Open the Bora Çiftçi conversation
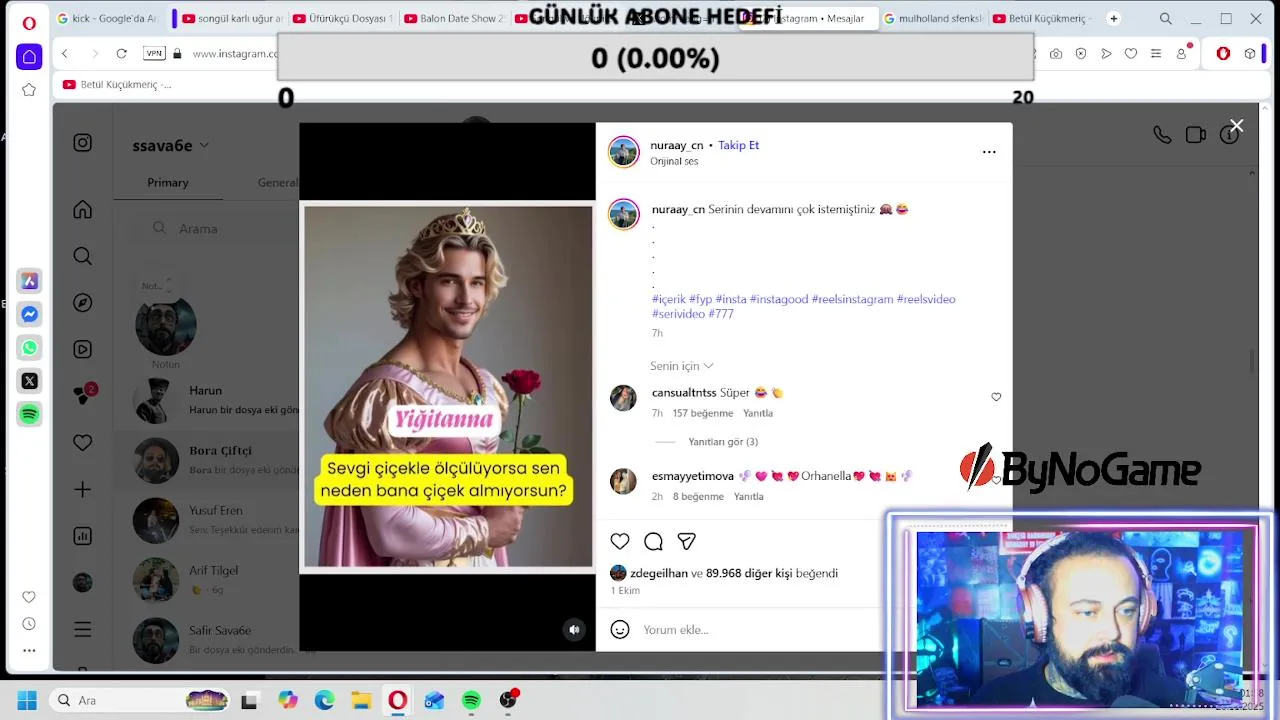 pos(206,460)
